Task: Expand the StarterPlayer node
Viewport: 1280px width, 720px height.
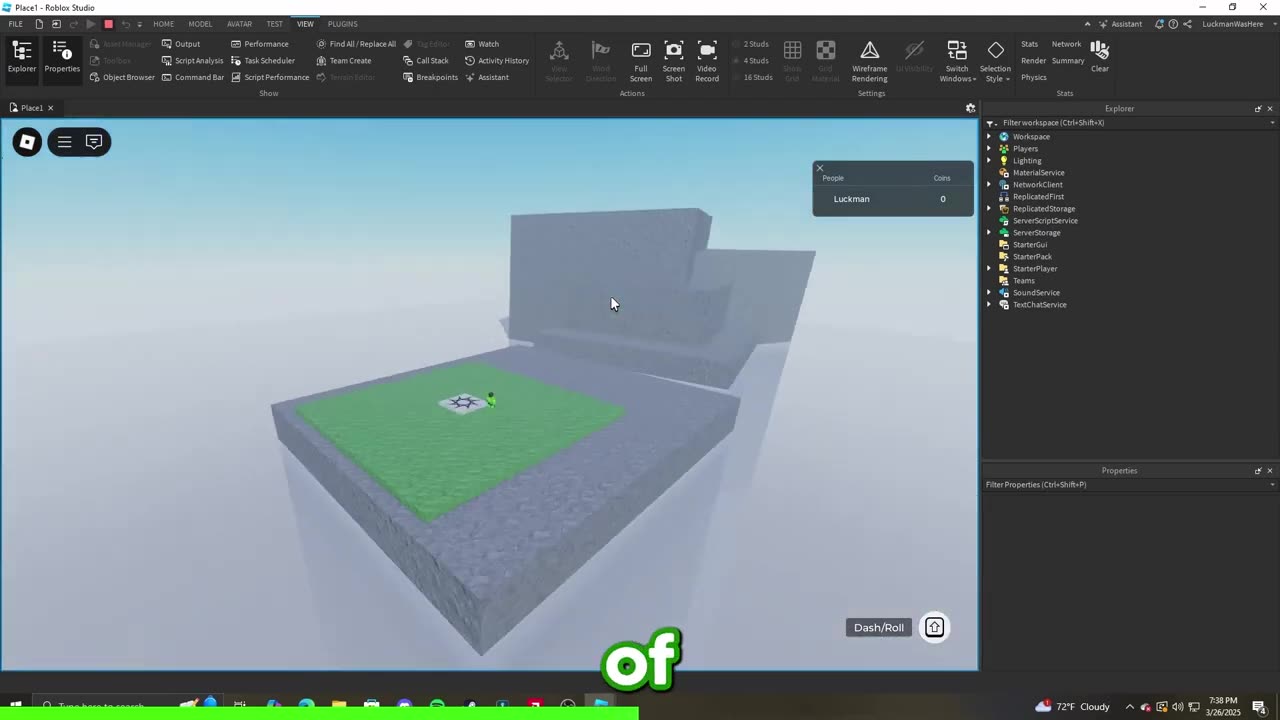Action: click(x=989, y=269)
